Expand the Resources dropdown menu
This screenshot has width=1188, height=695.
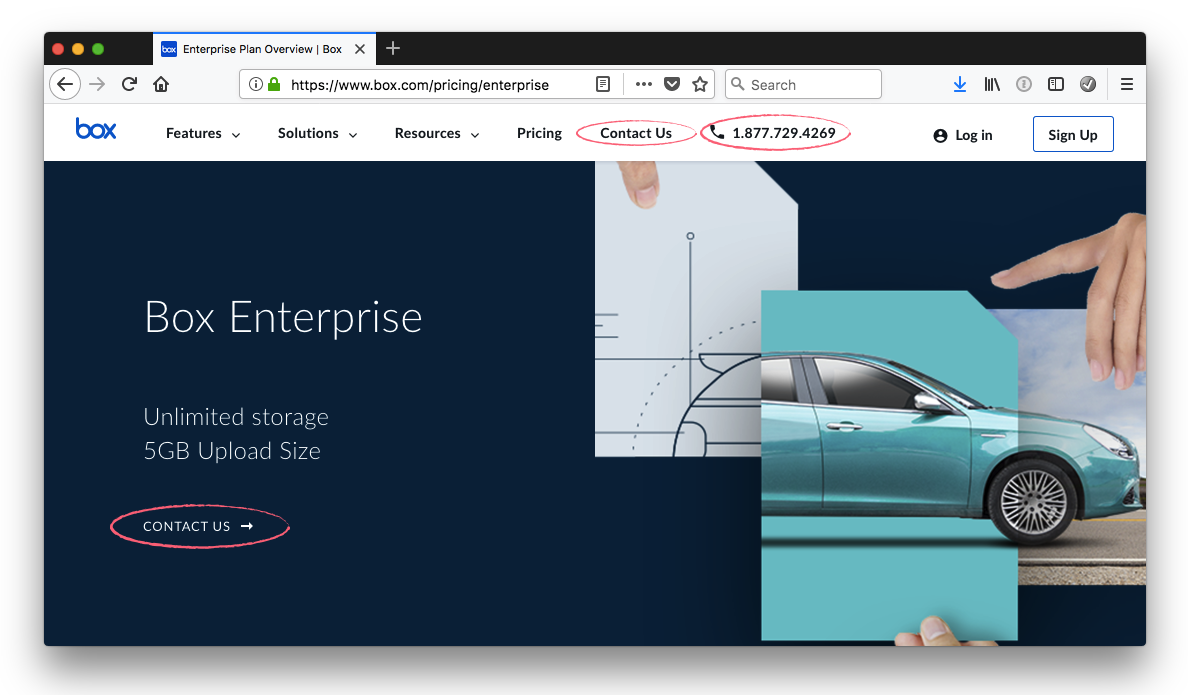437,133
